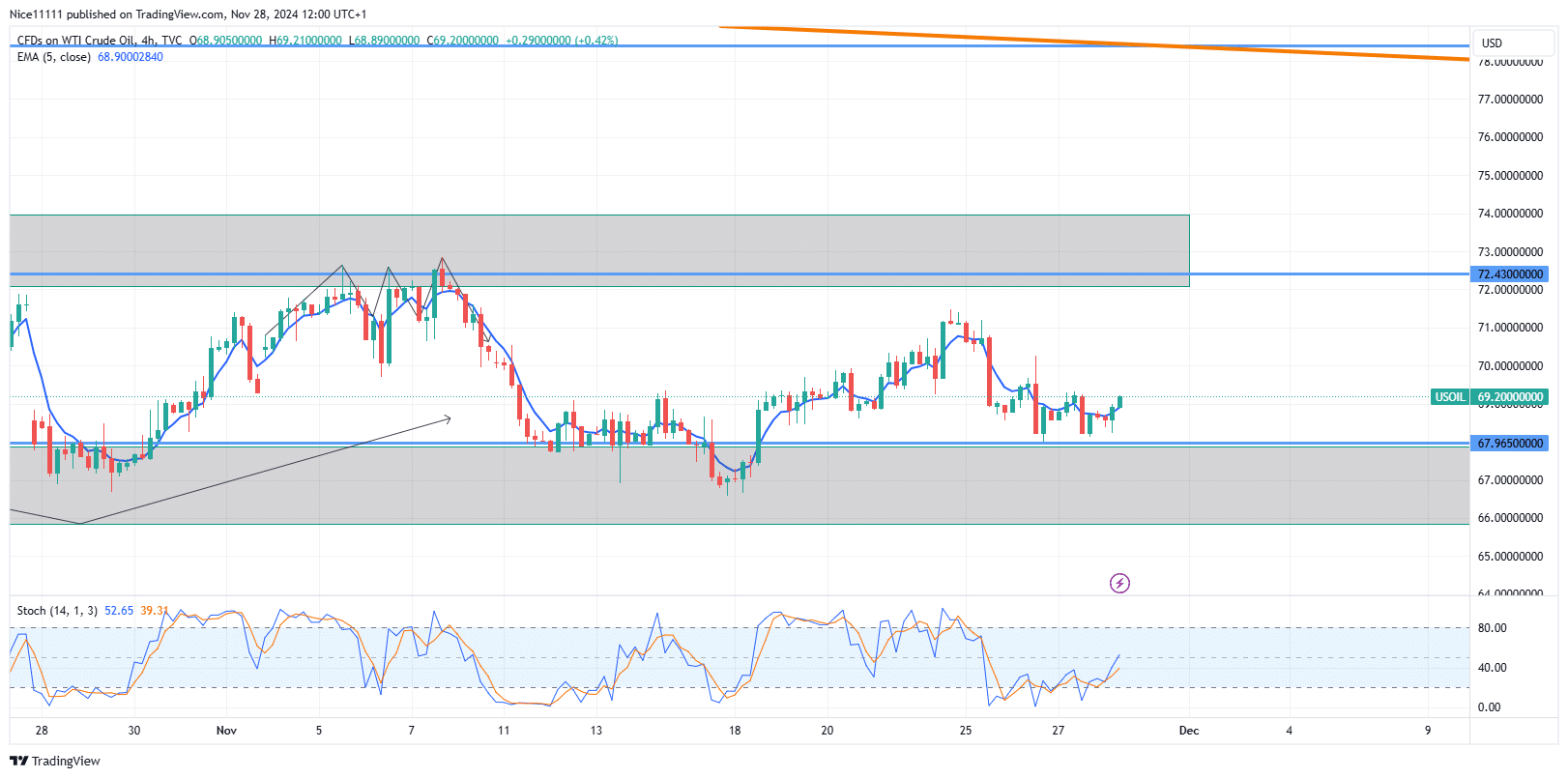Click the 18 date axis label
This screenshot has height=778, width=1568.
tap(735, 731)
